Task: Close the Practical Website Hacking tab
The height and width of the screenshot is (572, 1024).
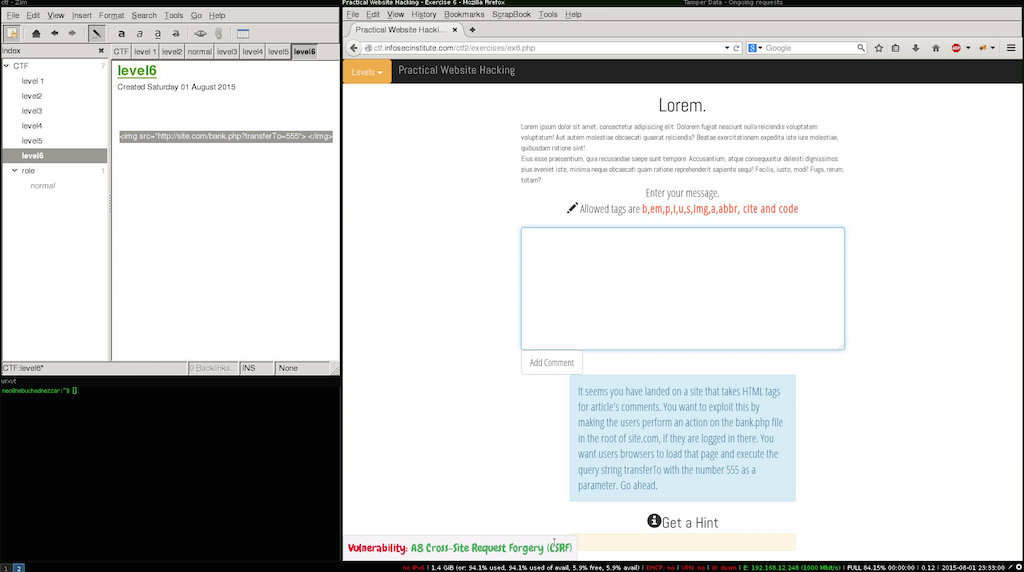Action: pyautogui.click(x=455, y=29)
